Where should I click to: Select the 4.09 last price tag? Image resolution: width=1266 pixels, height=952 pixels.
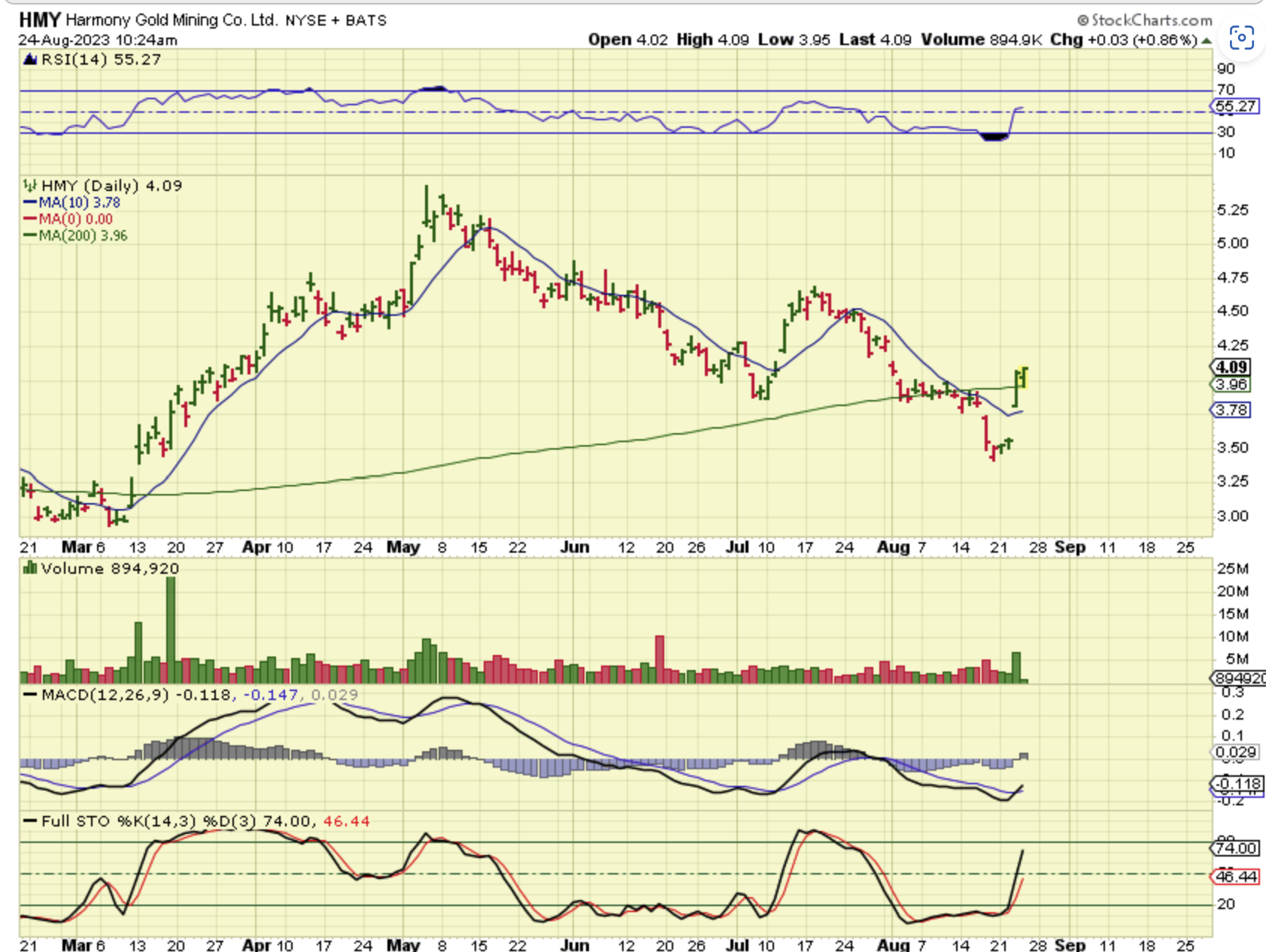click(1231, 367)
